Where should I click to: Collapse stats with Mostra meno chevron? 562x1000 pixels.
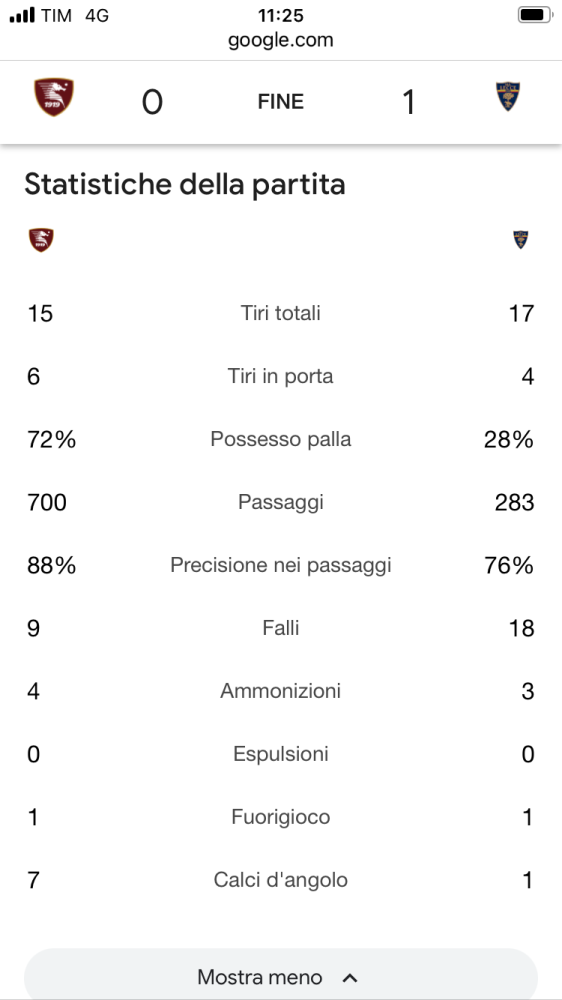tap(350, 978)
